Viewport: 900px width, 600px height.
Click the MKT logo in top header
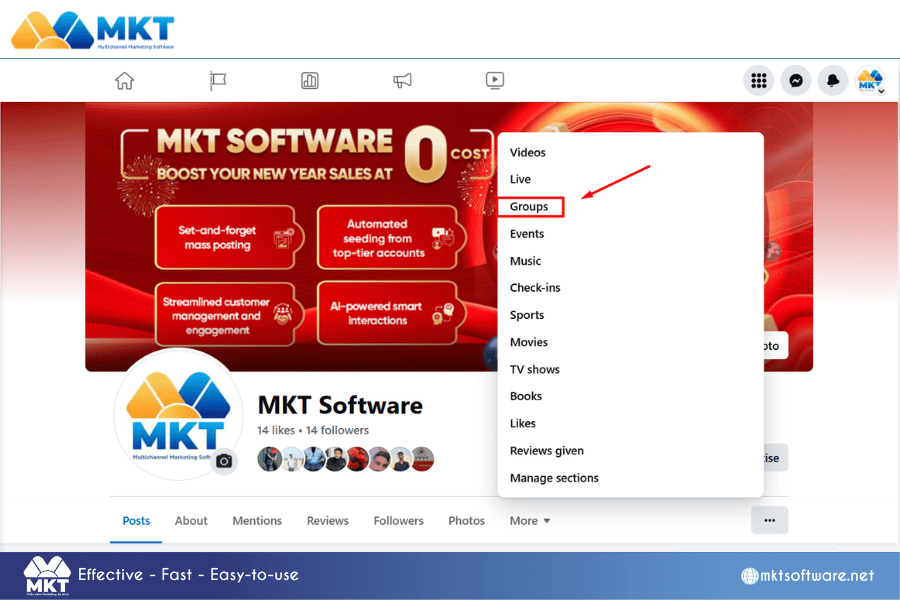tap(93, 30)
